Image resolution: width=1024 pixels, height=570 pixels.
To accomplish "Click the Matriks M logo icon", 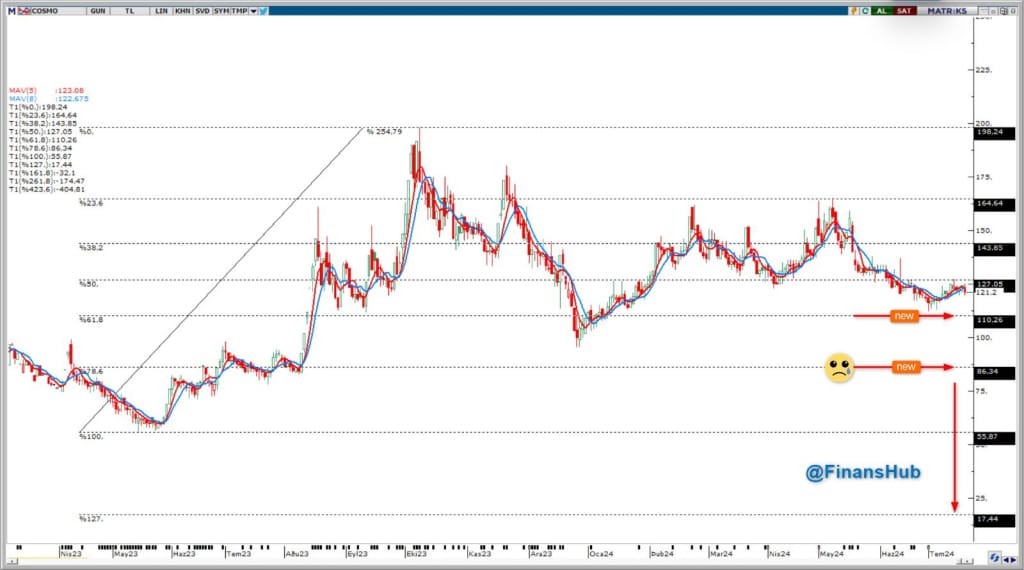I will [x=11, y=11].
